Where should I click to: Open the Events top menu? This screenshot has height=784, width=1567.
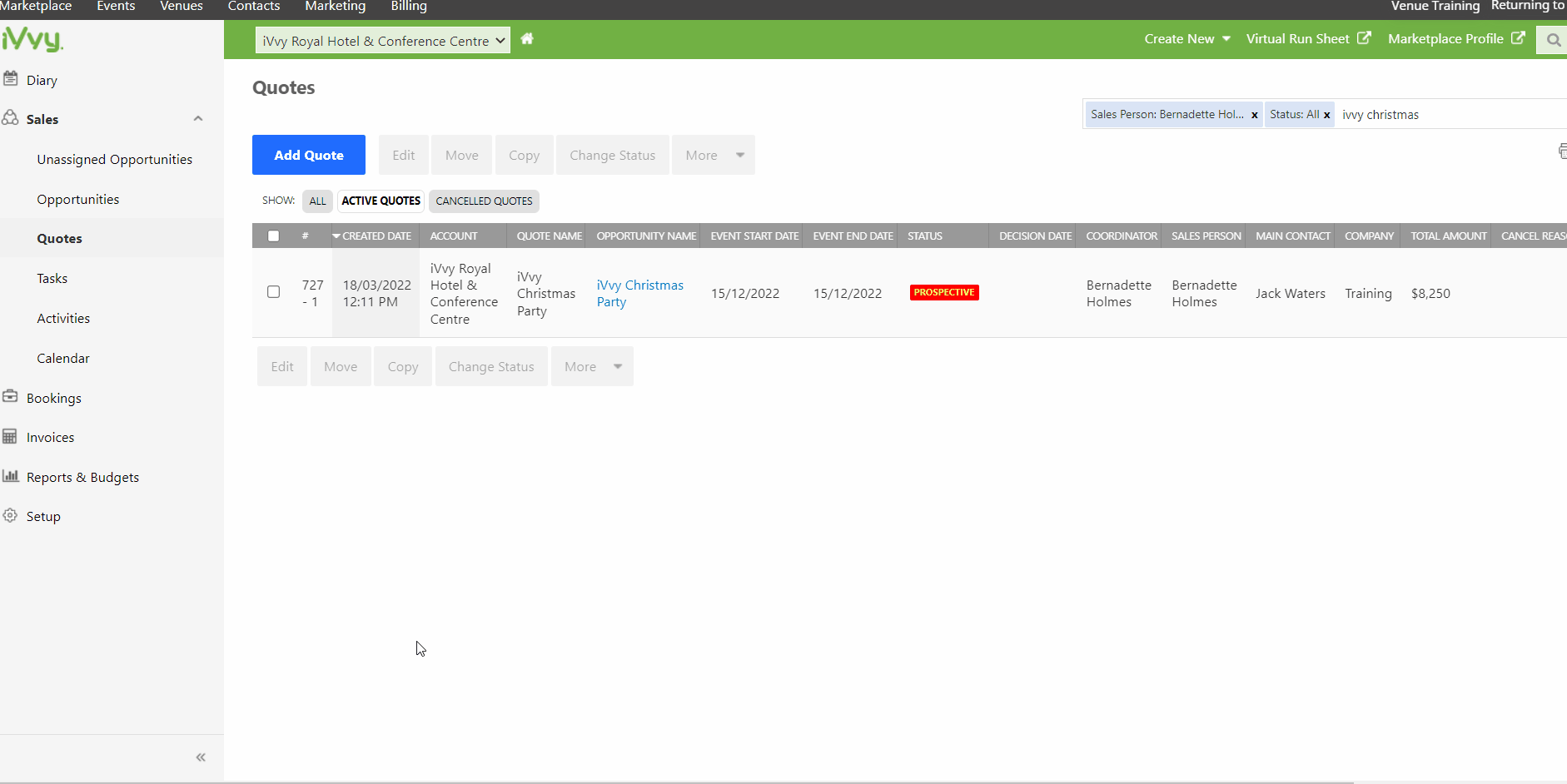(116, 7)
